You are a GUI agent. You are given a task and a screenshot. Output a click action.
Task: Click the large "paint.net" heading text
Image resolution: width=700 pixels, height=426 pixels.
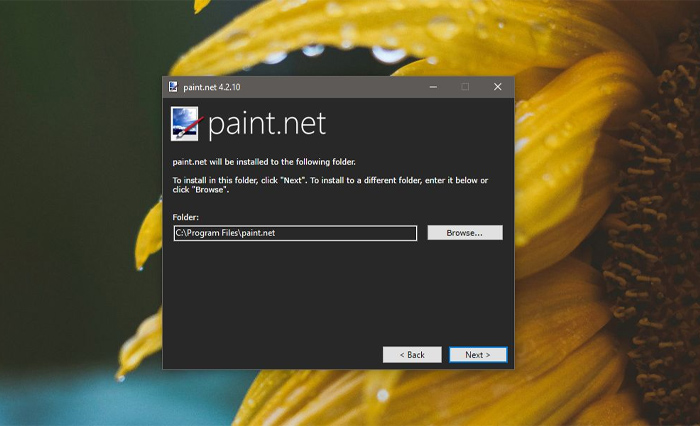click(267, 125)
